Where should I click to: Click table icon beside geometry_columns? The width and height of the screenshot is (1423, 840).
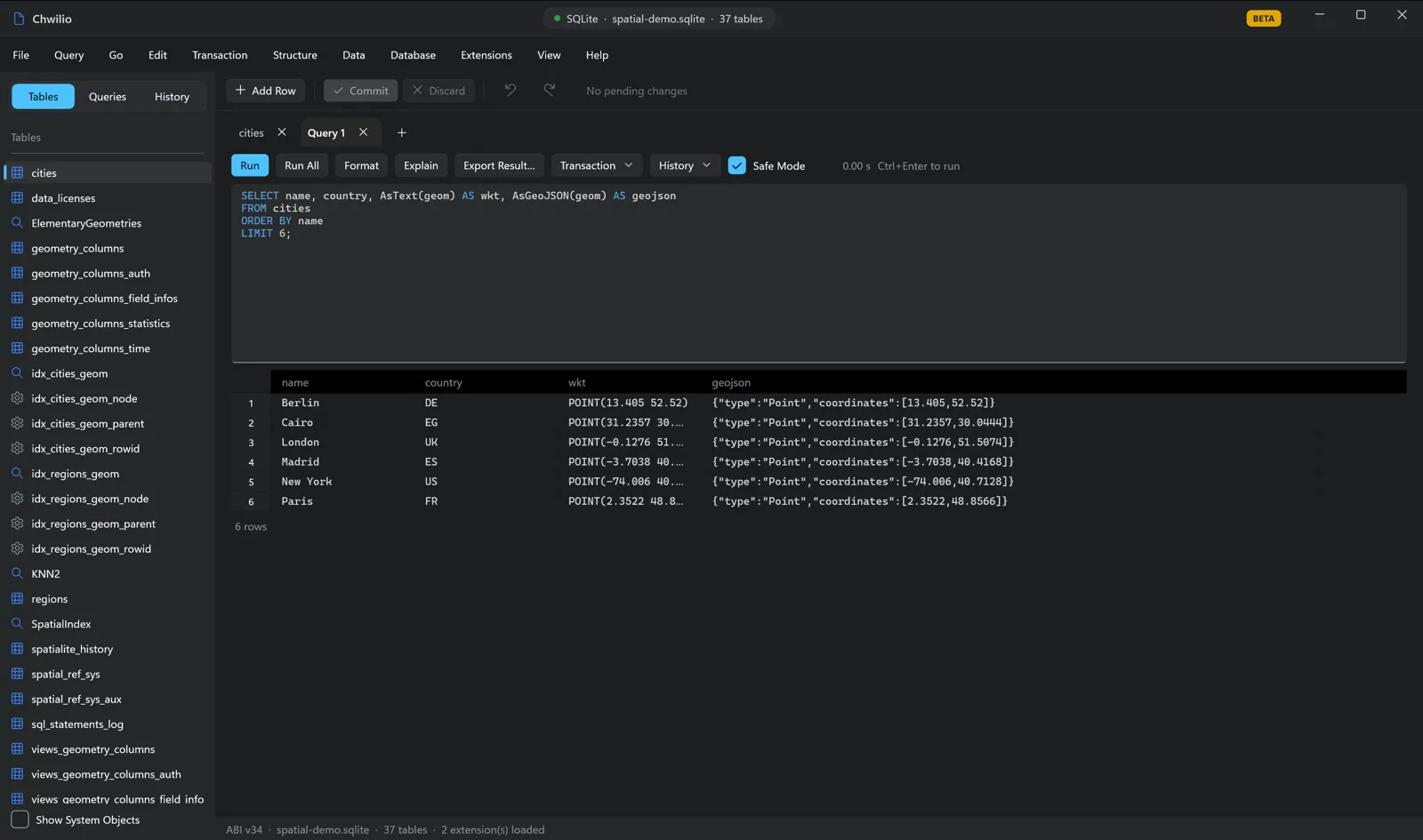[x=17, y=248]
